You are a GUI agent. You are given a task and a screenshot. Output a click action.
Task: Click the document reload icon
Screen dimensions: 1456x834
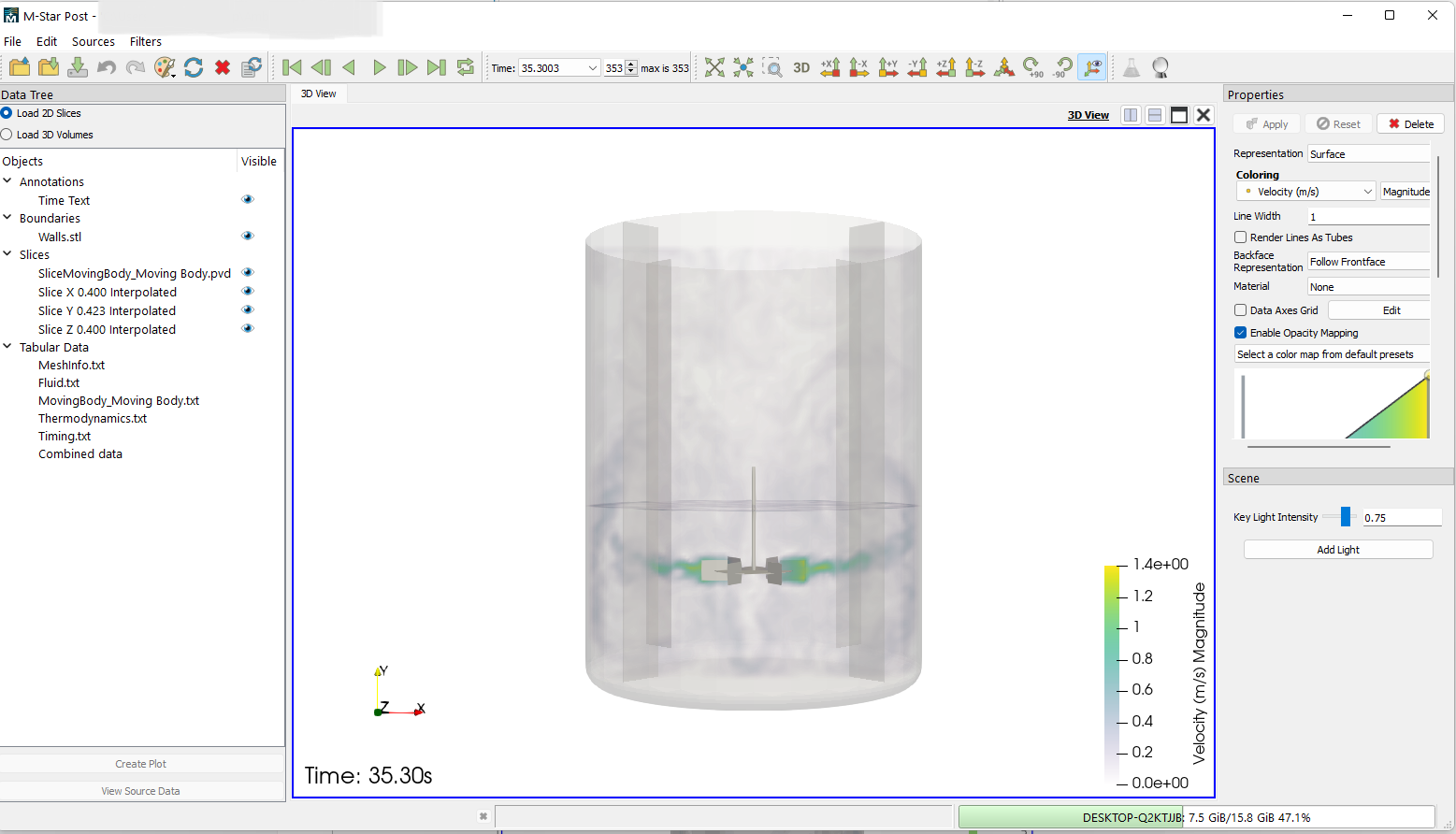pyautogui.click(x=252, y=67)
